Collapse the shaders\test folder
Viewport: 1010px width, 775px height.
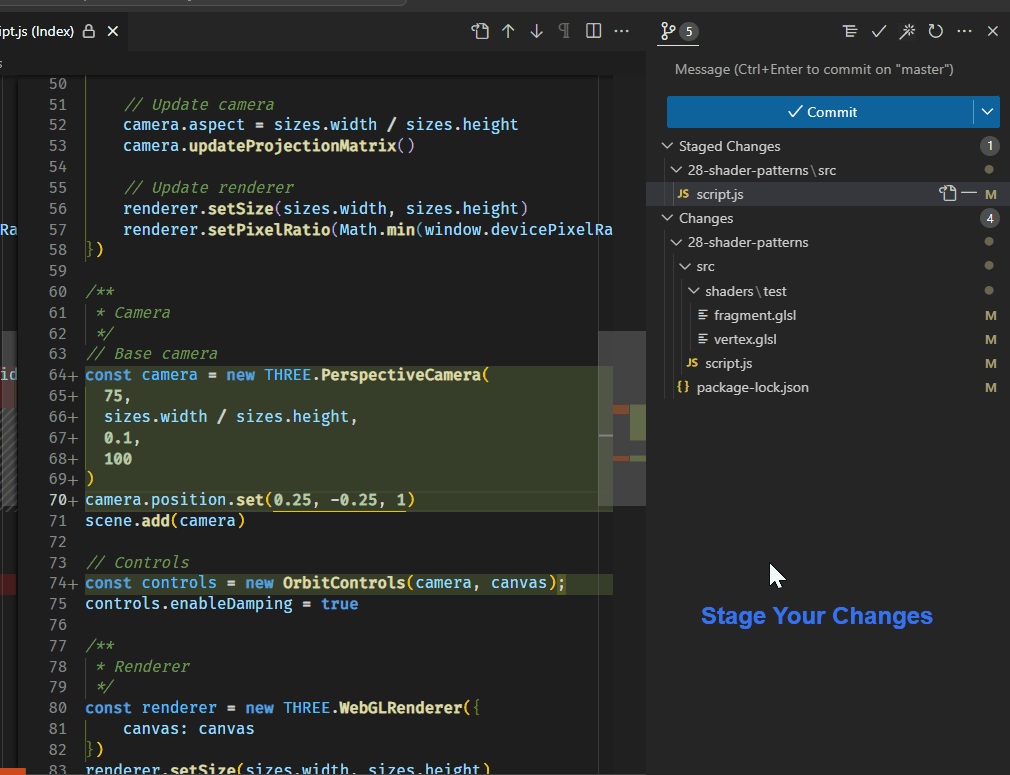click(692, 291)
